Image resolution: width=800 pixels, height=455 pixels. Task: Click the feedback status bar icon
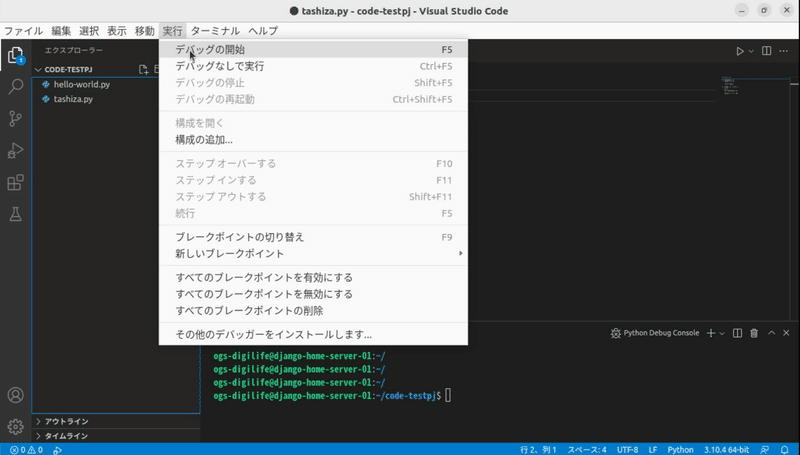point(764,450)
